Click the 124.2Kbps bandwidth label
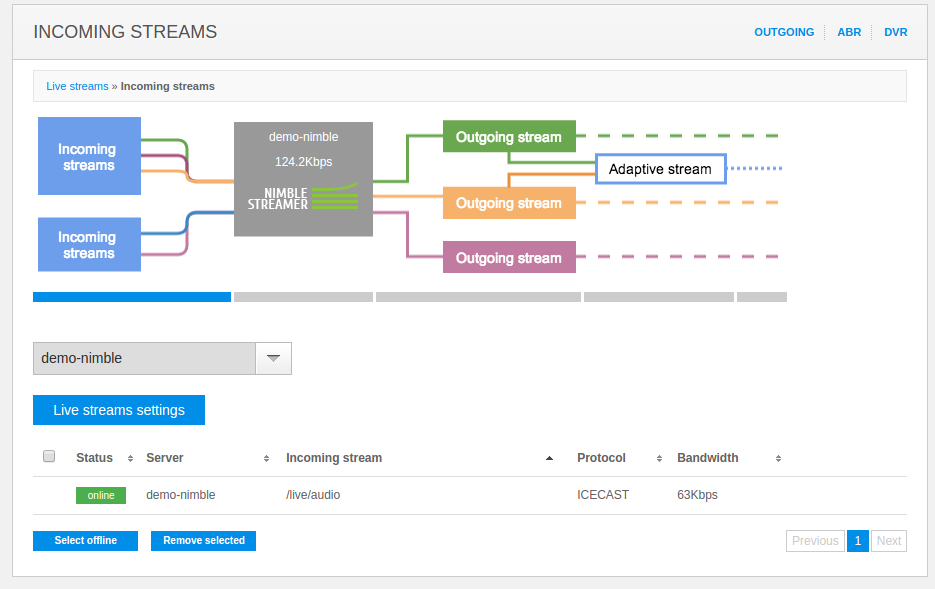This screenshot has height=589, width=935. pos(304,162)
